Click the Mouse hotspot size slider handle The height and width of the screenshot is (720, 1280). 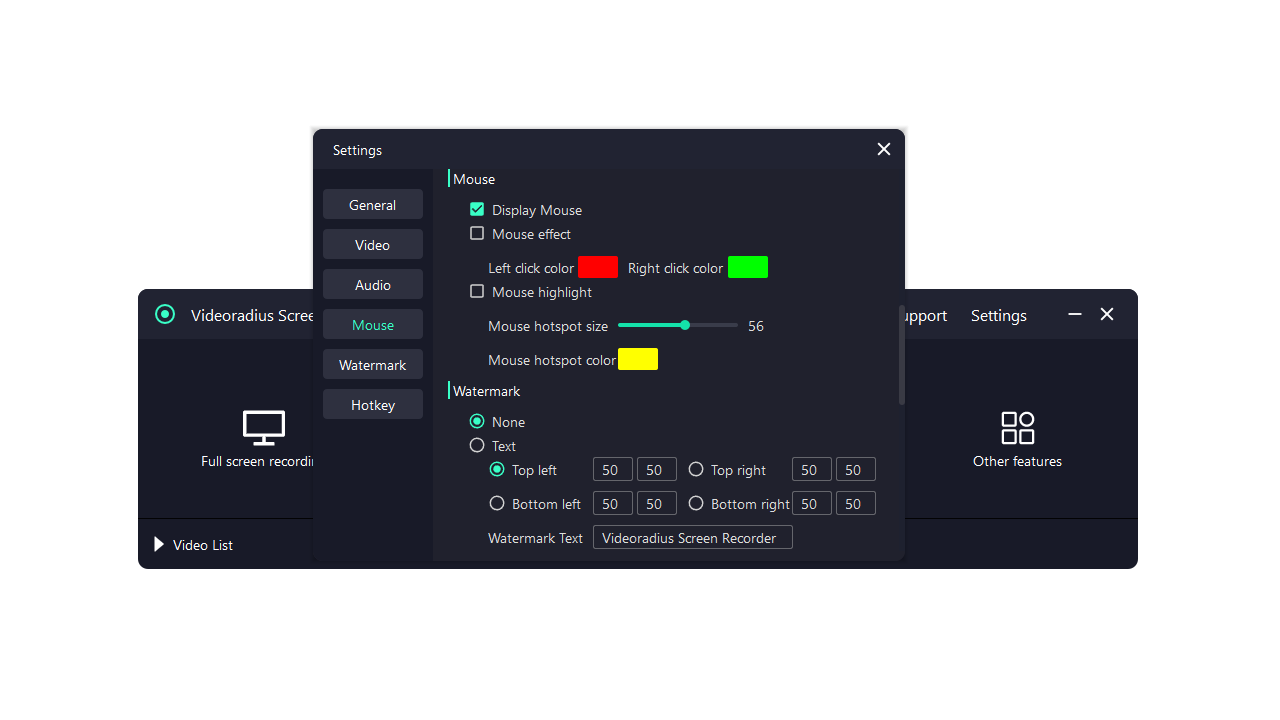pyautogui.click(x=685, y=325)
